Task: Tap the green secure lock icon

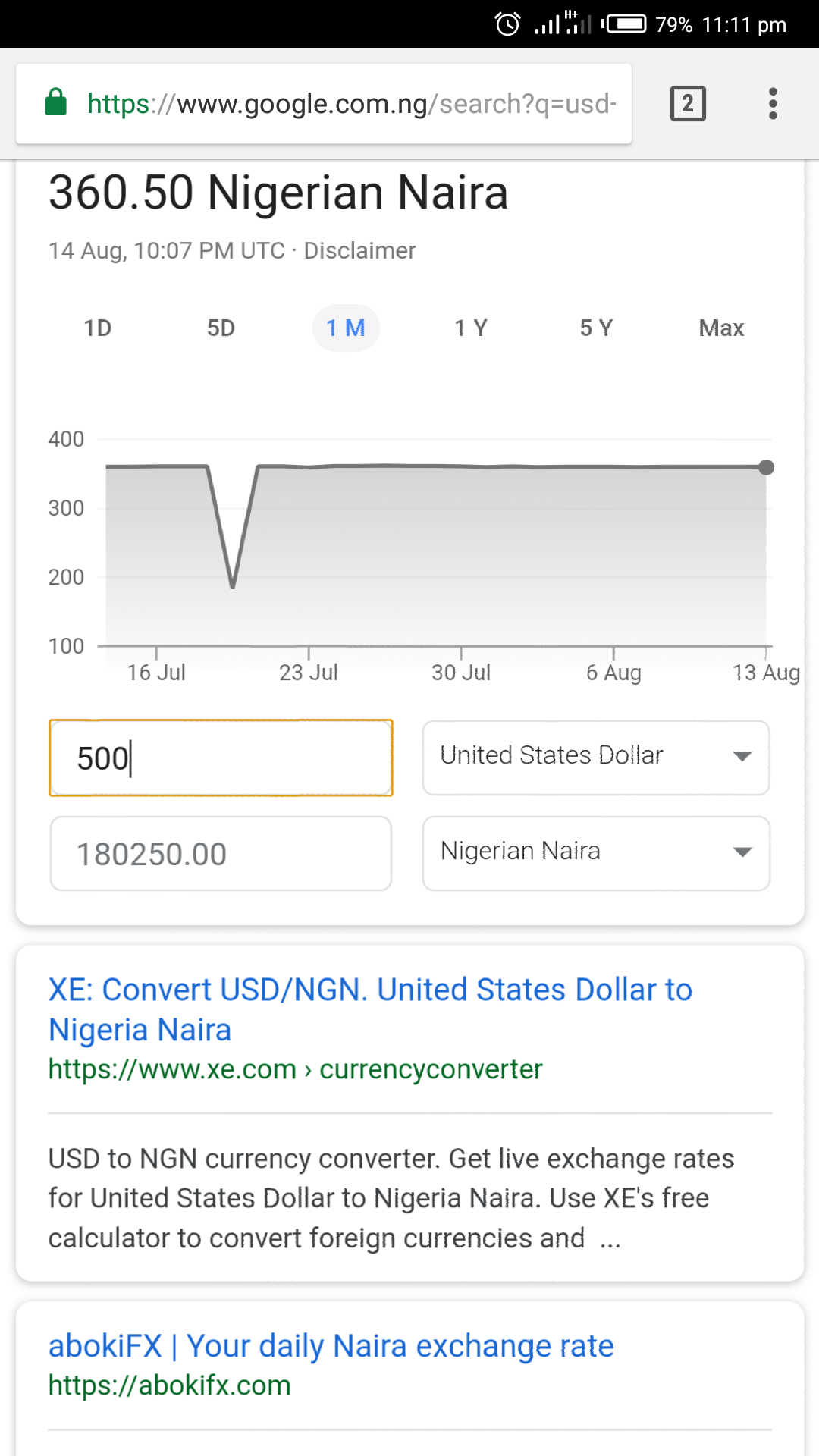Action: coord(56,102)
